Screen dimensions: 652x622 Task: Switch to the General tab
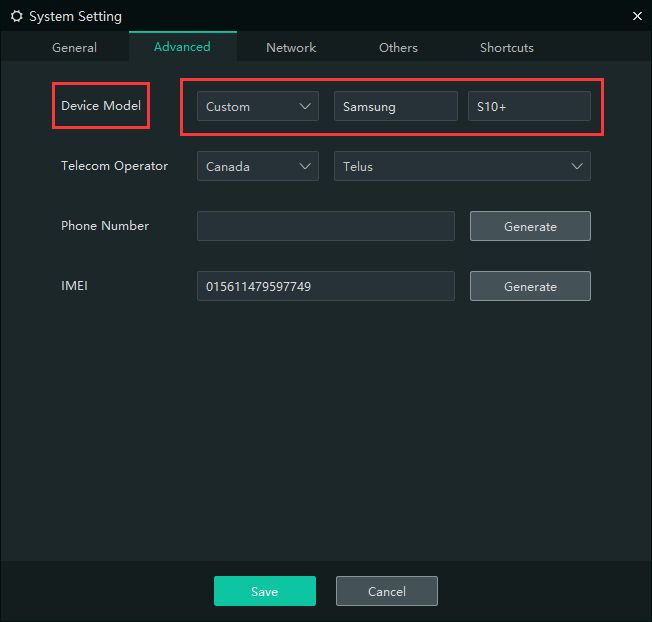[x=74, y=48]
